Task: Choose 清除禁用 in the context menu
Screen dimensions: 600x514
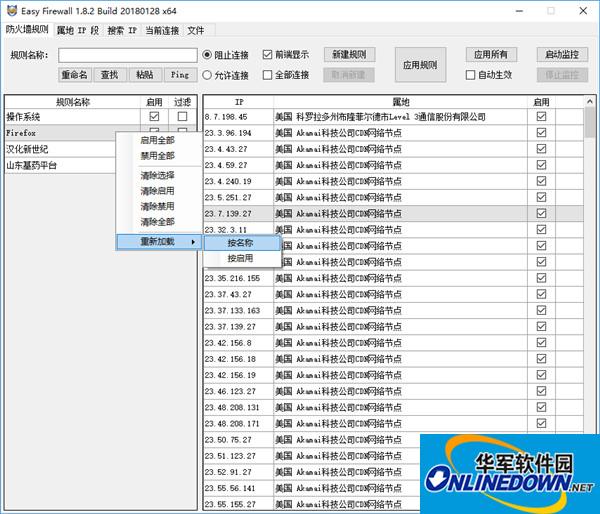Action: (x=158, y=206)
